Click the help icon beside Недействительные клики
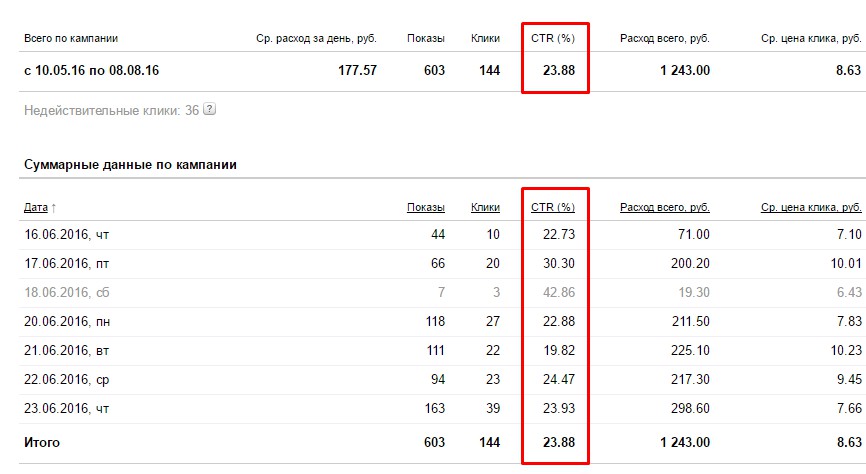Viewport: 866px width, 474px height. point(210,110)
